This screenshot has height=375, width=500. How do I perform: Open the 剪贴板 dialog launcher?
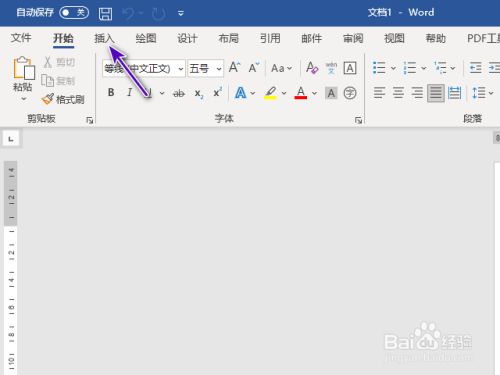point(89,120)
